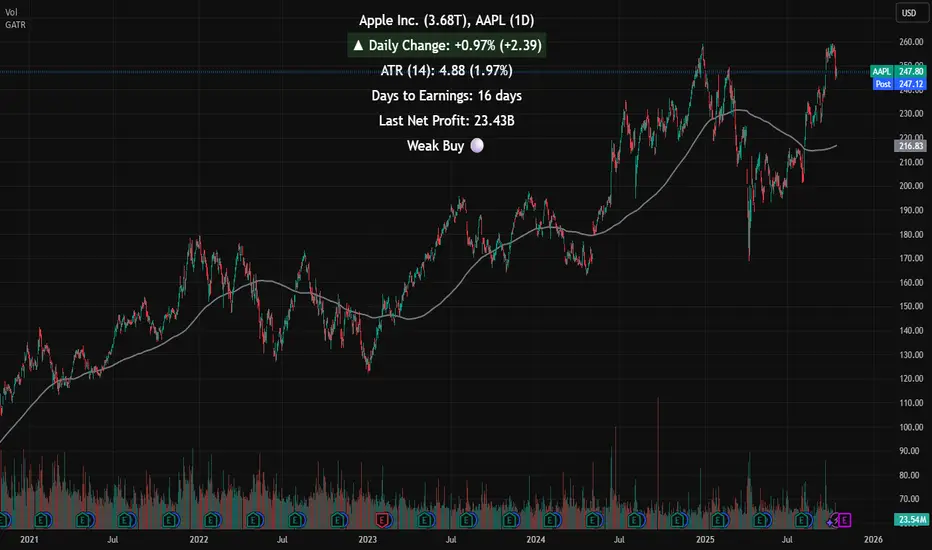Click the 150.00 price axis label
Image resolution: width=932 pixels, height=550 pixels.
point(911,306)
